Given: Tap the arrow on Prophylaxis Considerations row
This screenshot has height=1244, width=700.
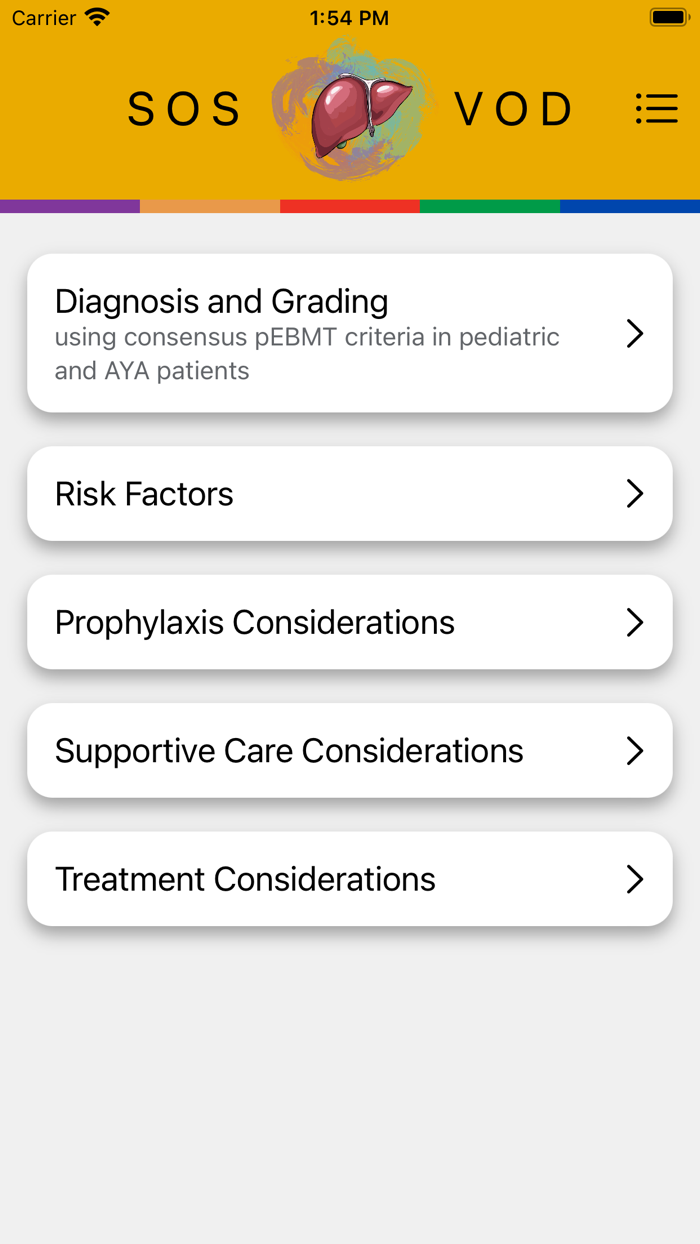Looking at the screenshot, I should tap(634, 621).
